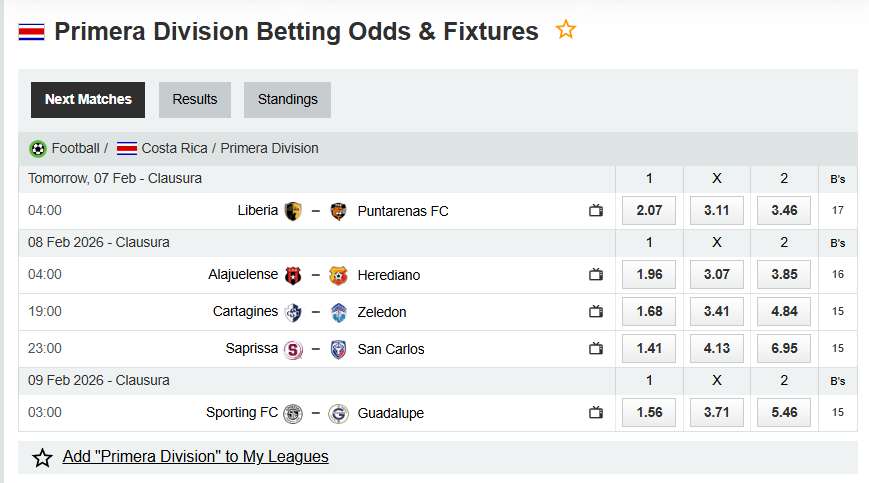Click the Saprissa team crest

(x=293, y=349)
